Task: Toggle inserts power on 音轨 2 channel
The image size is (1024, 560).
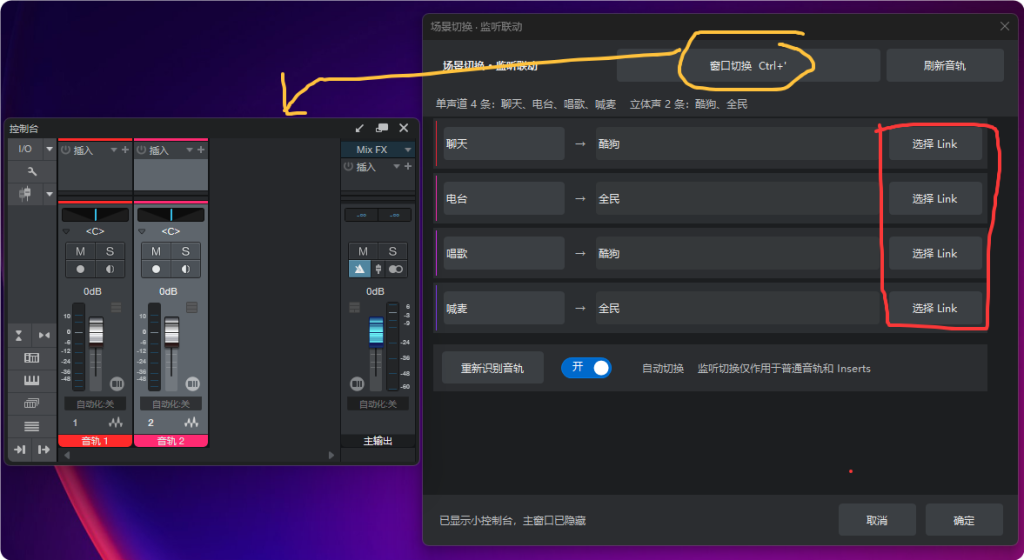Action: (x=141, y=150)
